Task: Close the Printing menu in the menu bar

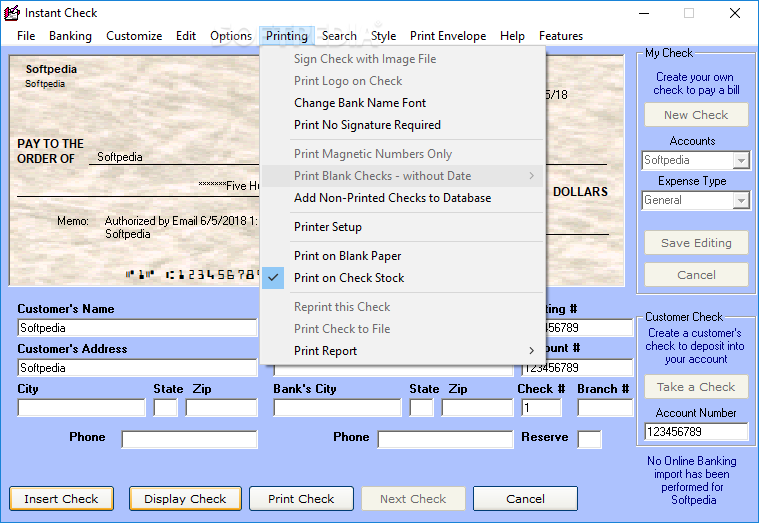Action: (287, 36)
